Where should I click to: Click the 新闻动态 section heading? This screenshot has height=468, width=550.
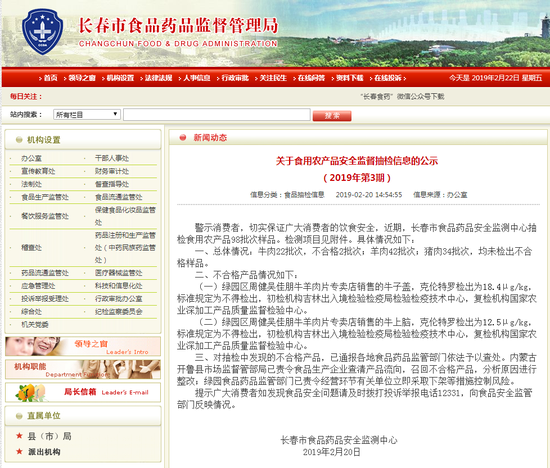(210, 138)
